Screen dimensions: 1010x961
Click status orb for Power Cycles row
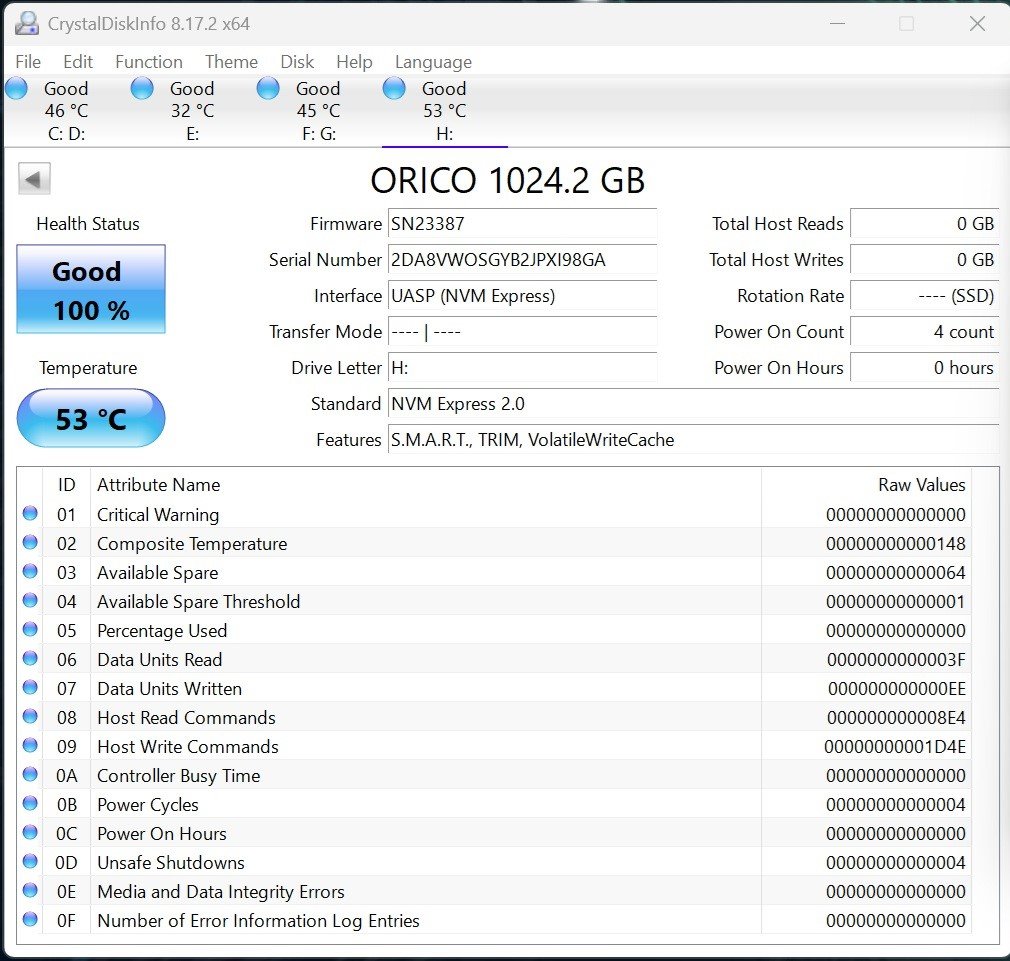tap(30, 803)
